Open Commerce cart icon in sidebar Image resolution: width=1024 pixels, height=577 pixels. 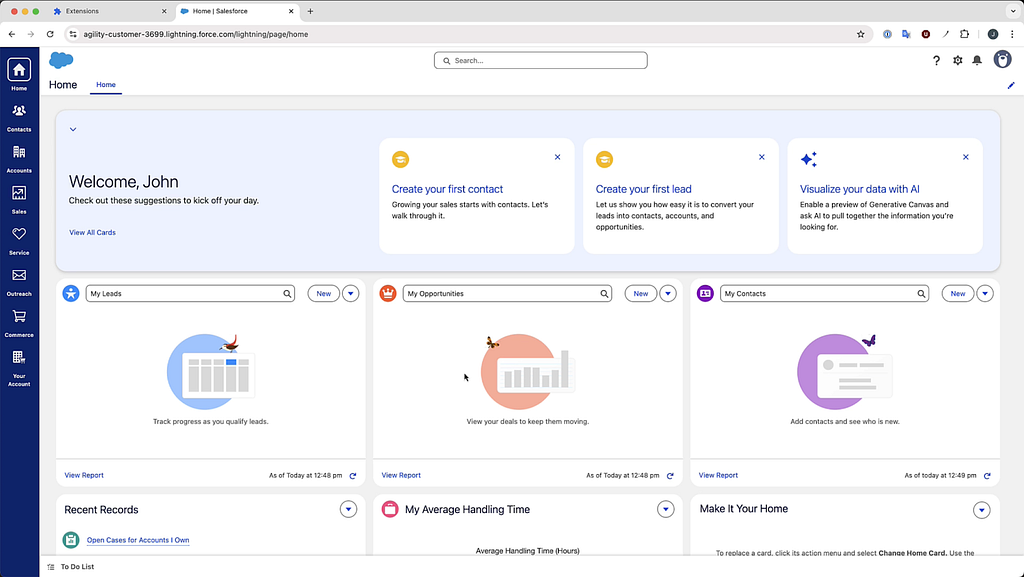pyautogui.click(x=19, y=323)
